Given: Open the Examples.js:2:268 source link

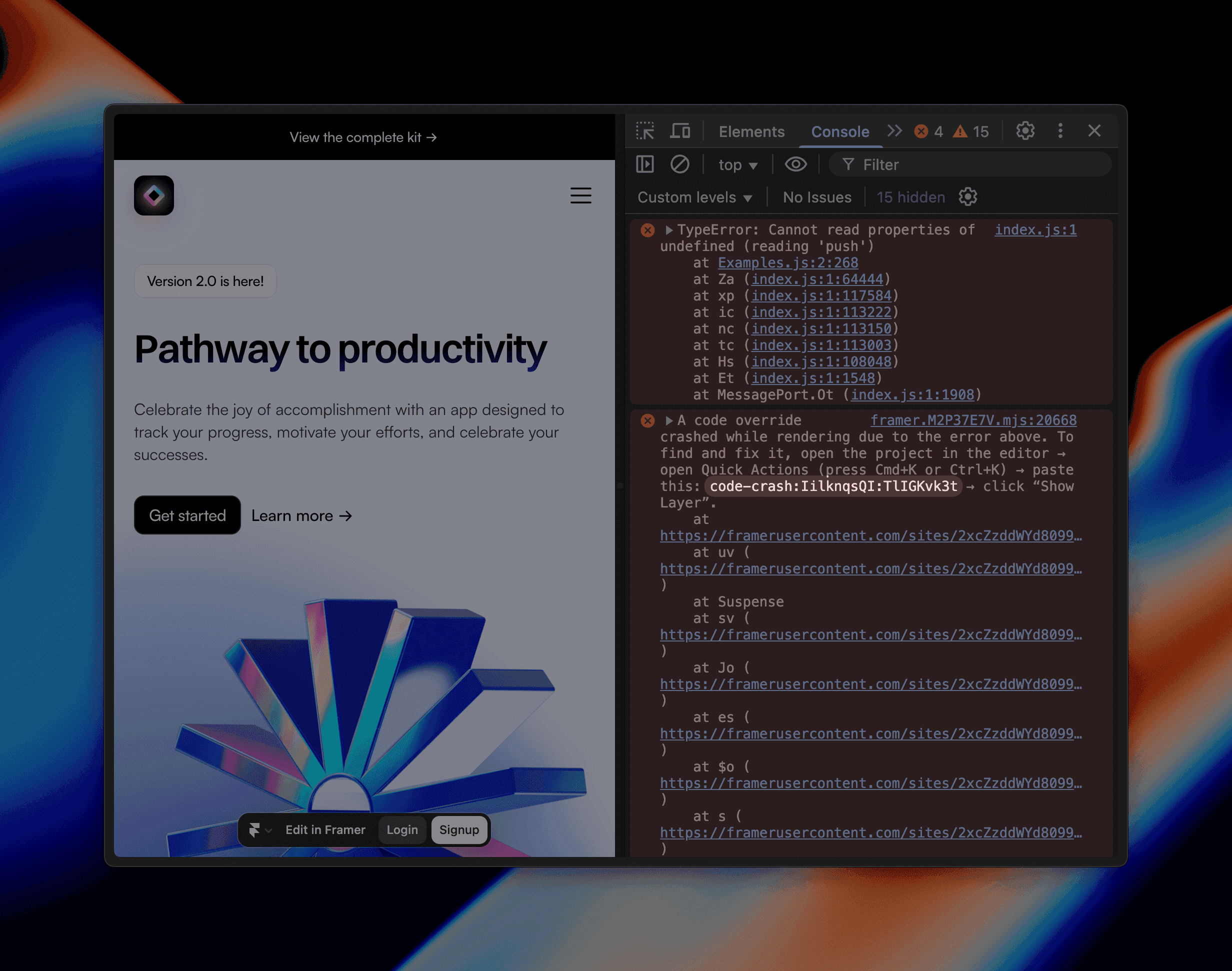Looking at the screenshot, I should coord(787,263).
